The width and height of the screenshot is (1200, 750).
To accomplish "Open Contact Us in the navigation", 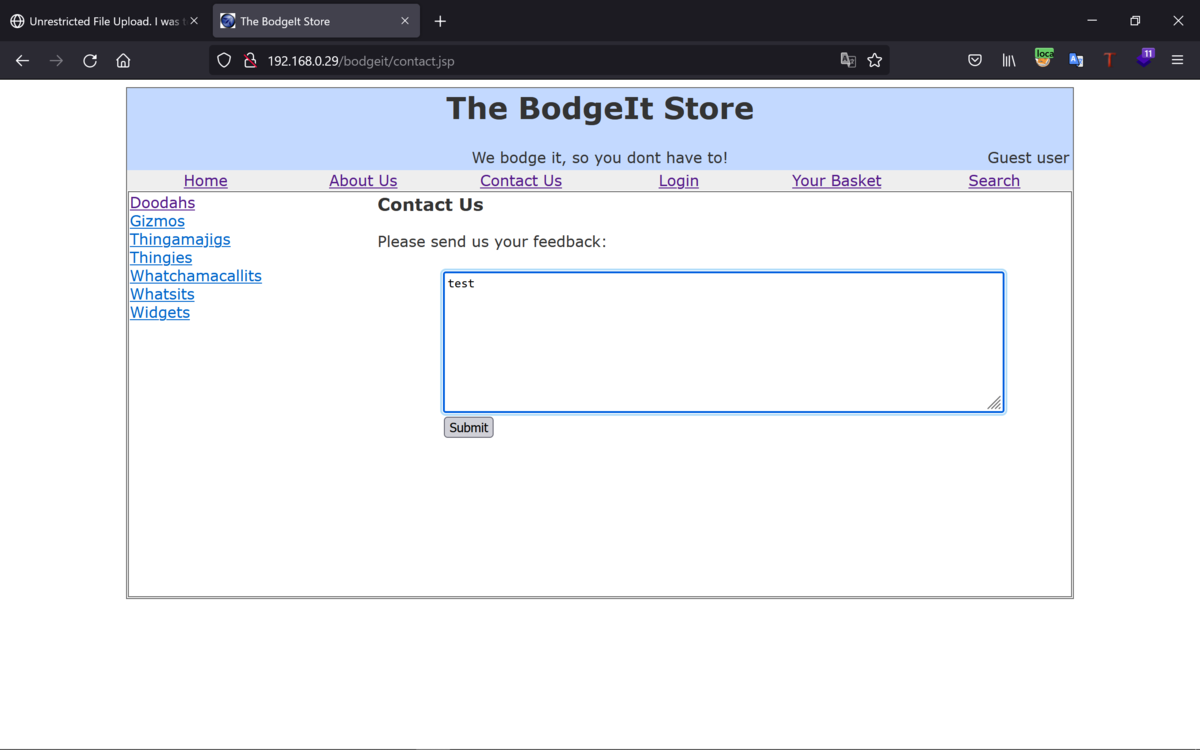I will click(x=521, y=181).
